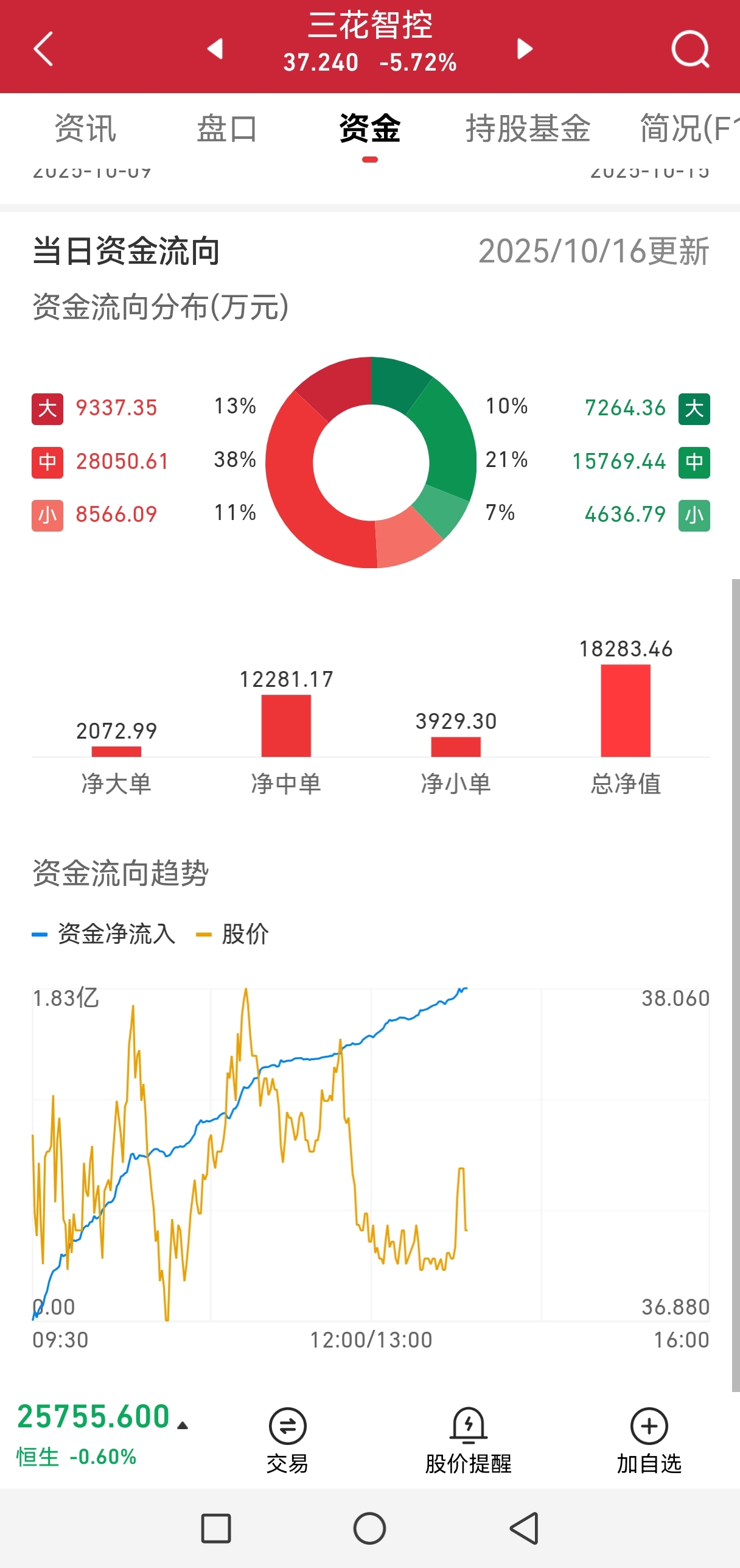This screenshot has width=740, height=1568.
Task: Tap the 资金净流入 blue legend item
Action: (x=103, y=934)
